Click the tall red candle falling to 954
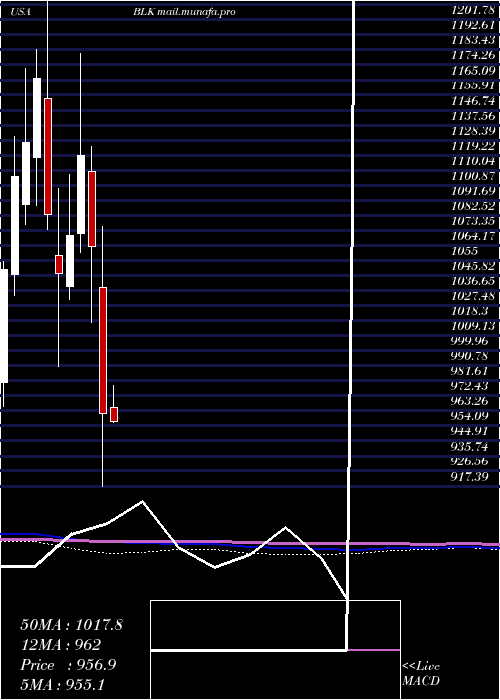500x700 pixels. coord(103,350)
